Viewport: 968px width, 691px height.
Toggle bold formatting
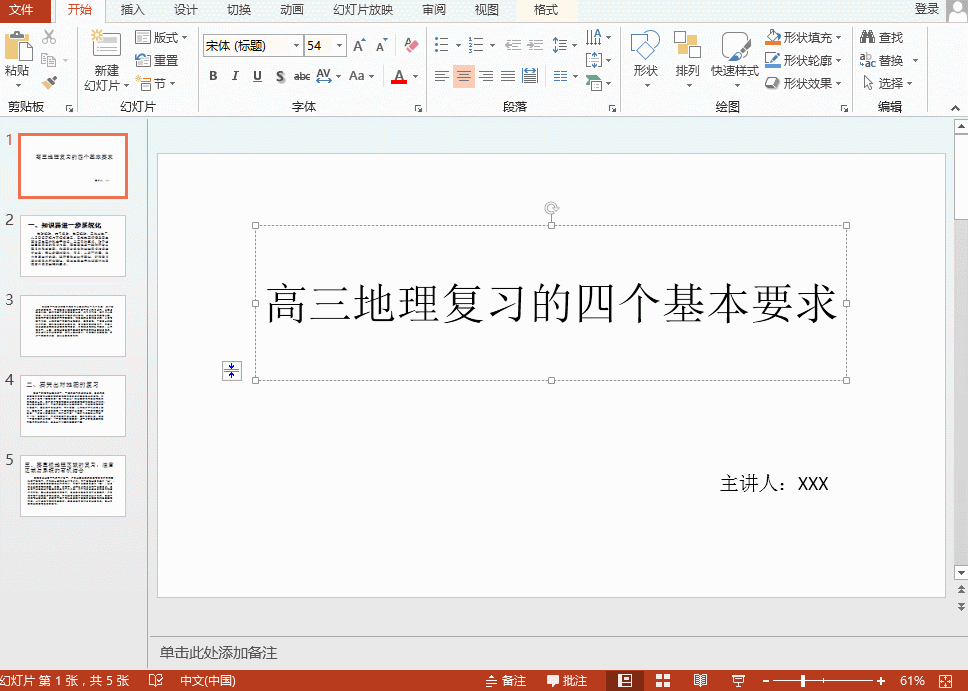point(213,76)
